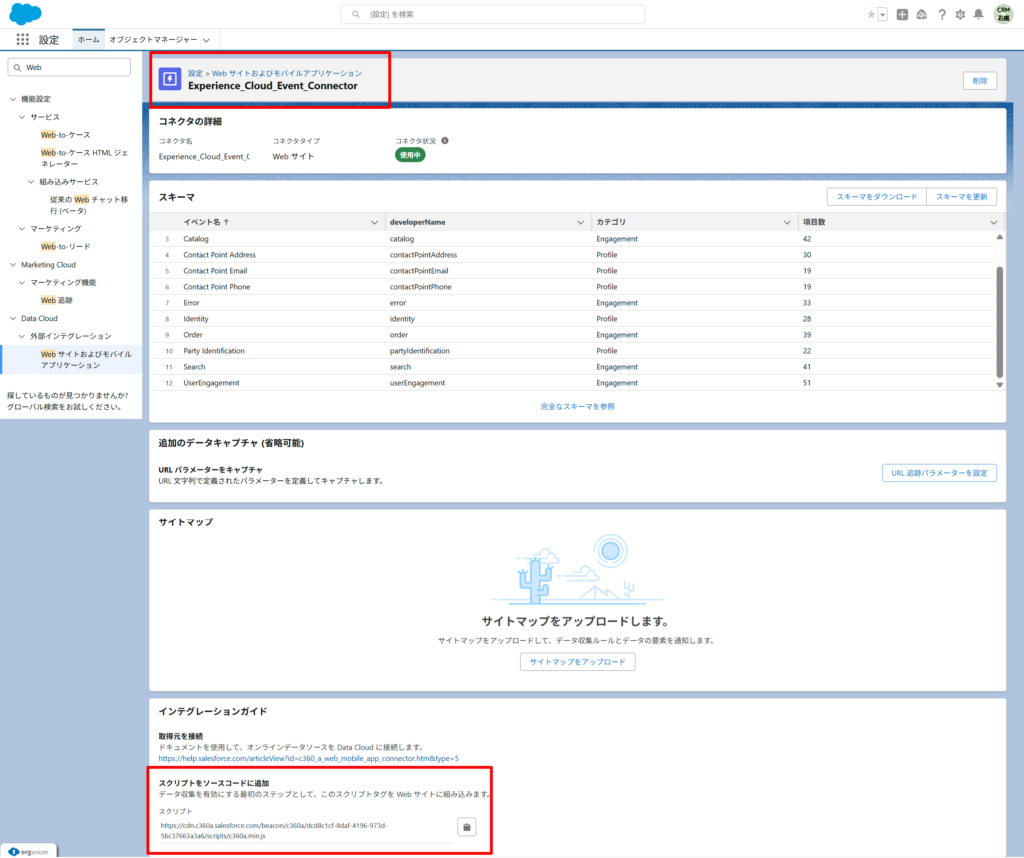Open the オブジェクトマネージャー tab

153,40
